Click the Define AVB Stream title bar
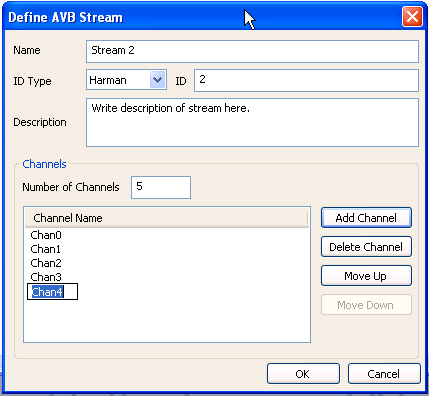The height and width of the screenshot is (396, 429). [x=200, y=17]
